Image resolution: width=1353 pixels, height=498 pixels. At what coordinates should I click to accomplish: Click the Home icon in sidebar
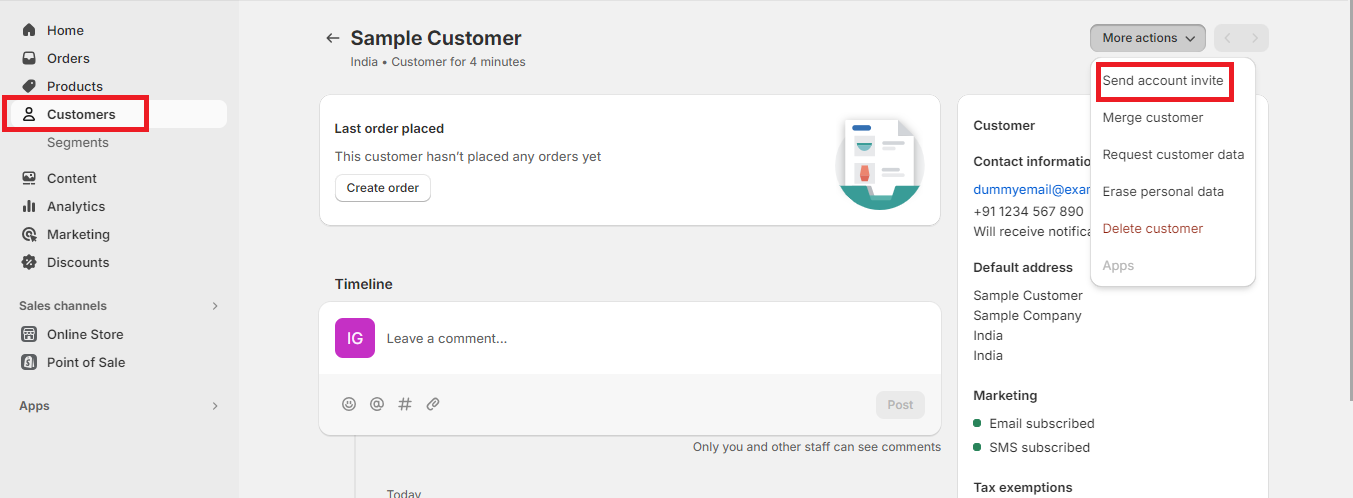(x=29, y=30)
